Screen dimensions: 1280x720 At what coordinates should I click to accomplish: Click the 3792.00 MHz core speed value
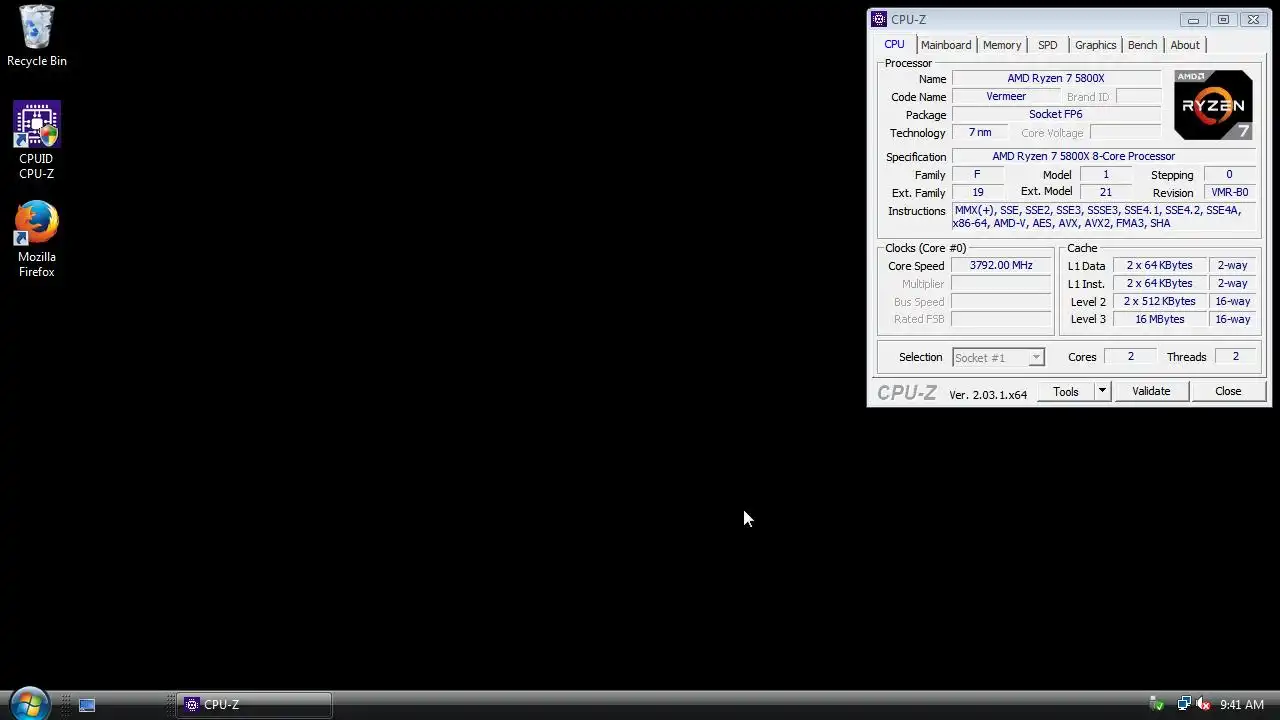tap(1001, 265)
